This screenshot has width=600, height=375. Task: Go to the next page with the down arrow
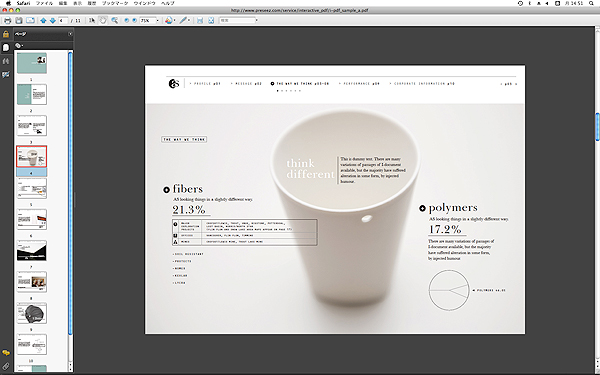coord(52,20)
